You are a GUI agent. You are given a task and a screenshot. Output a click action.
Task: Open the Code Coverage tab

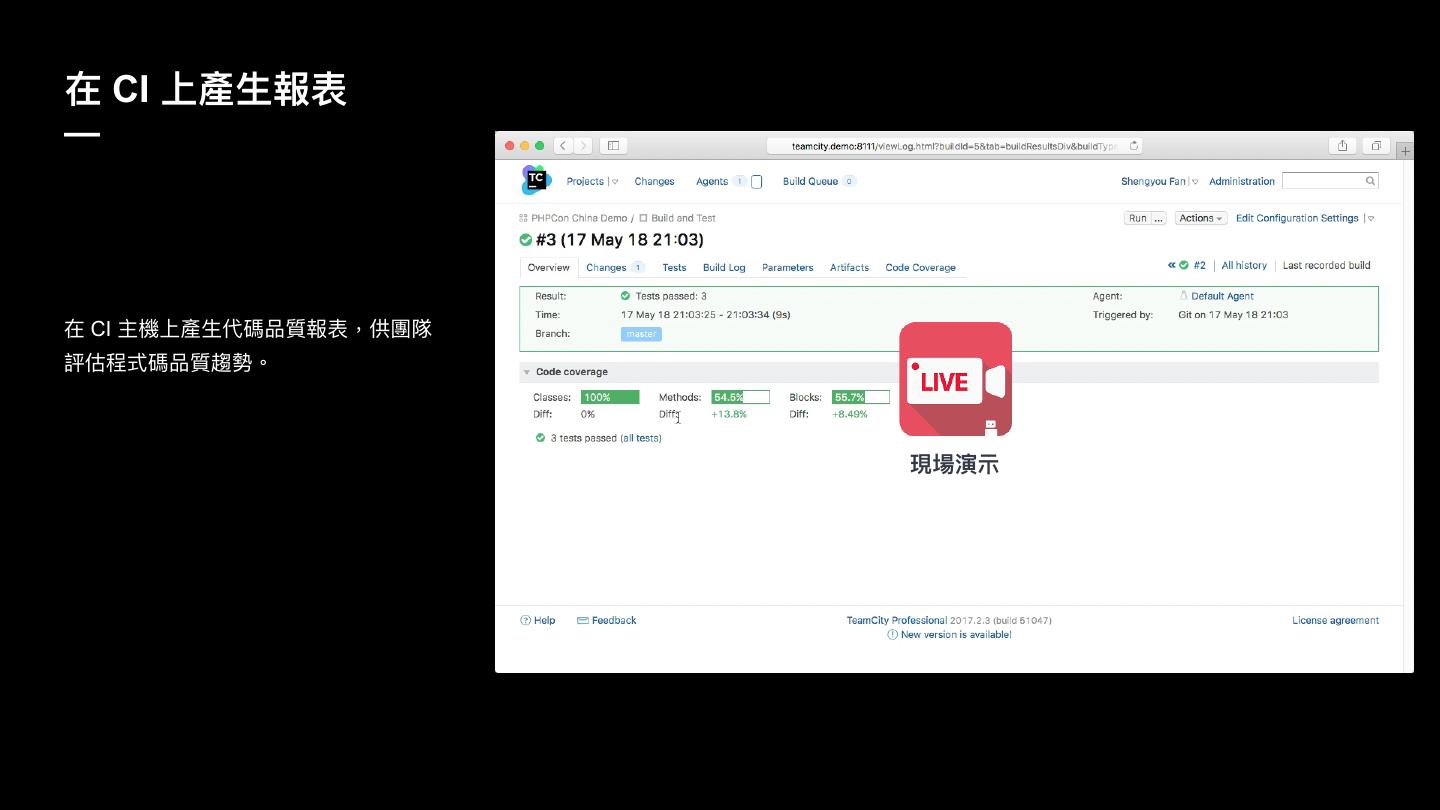point(921,268)
